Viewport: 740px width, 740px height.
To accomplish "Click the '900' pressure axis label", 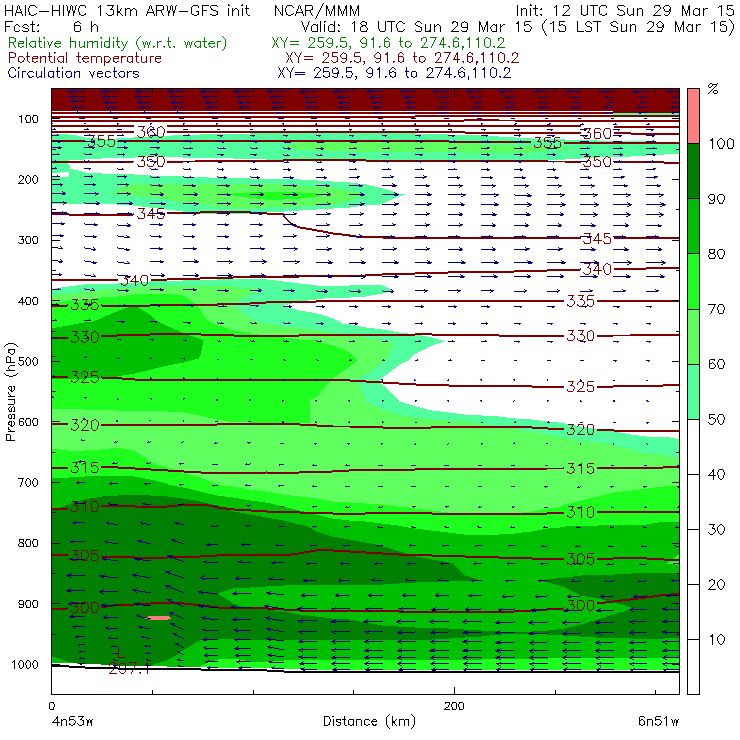I will pyautogui.click(x=28, y=604).
